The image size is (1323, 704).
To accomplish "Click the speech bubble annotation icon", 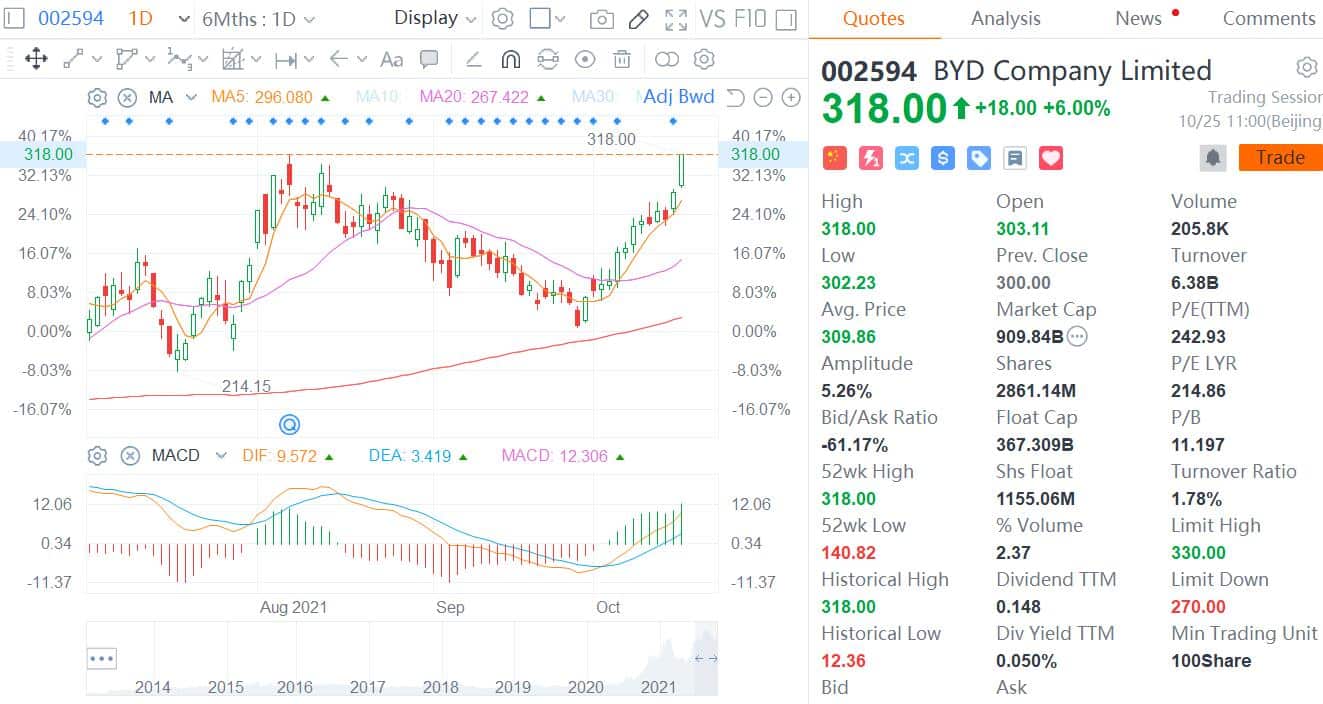I will click(x=429, y=59).
